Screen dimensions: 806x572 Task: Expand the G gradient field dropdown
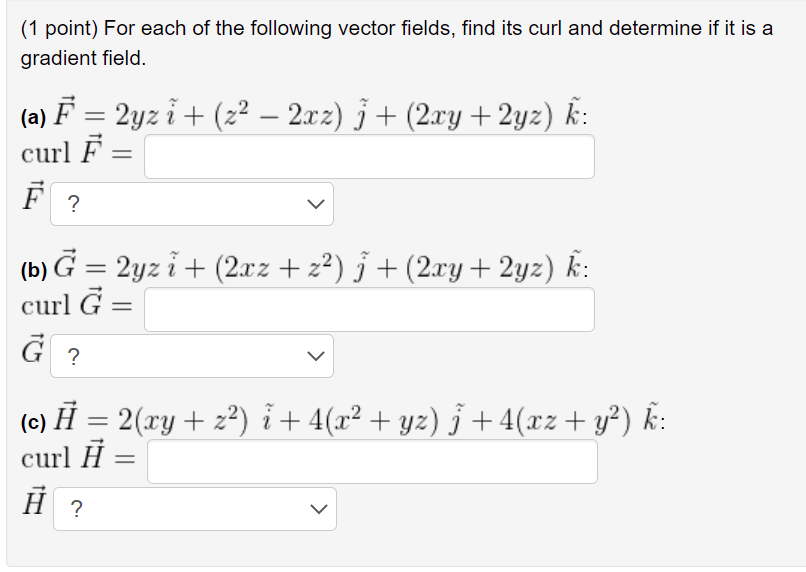click(192, 356)
